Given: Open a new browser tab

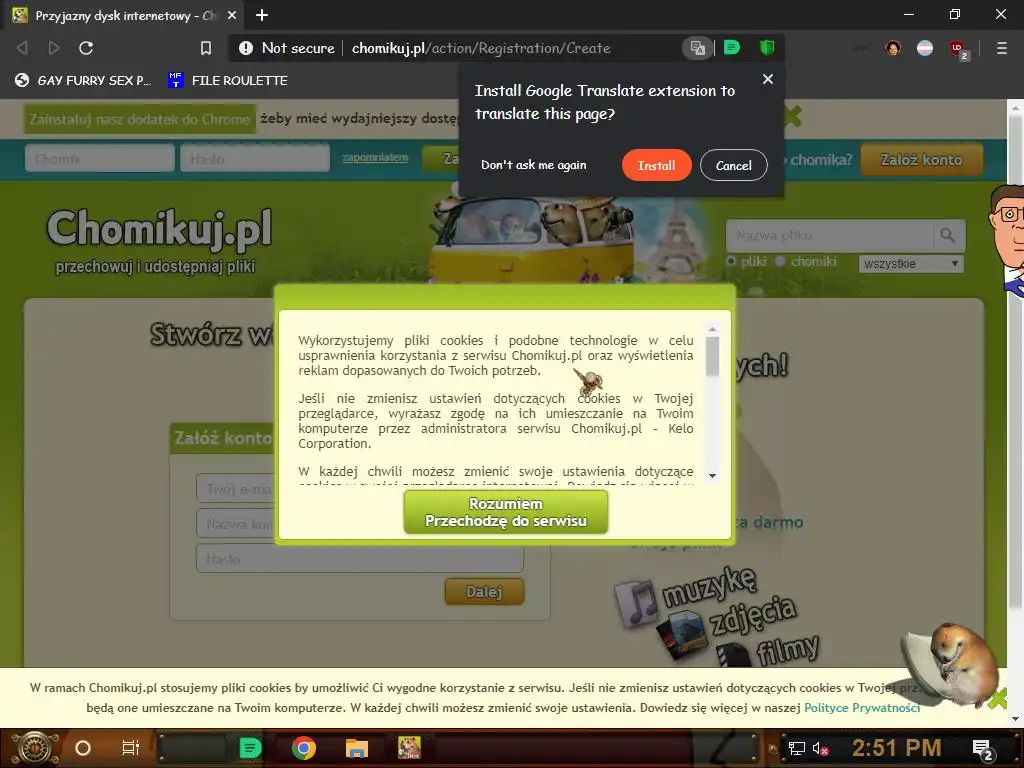Looking at the screenshot, I should pyautogui.click(x=262, y=15).
